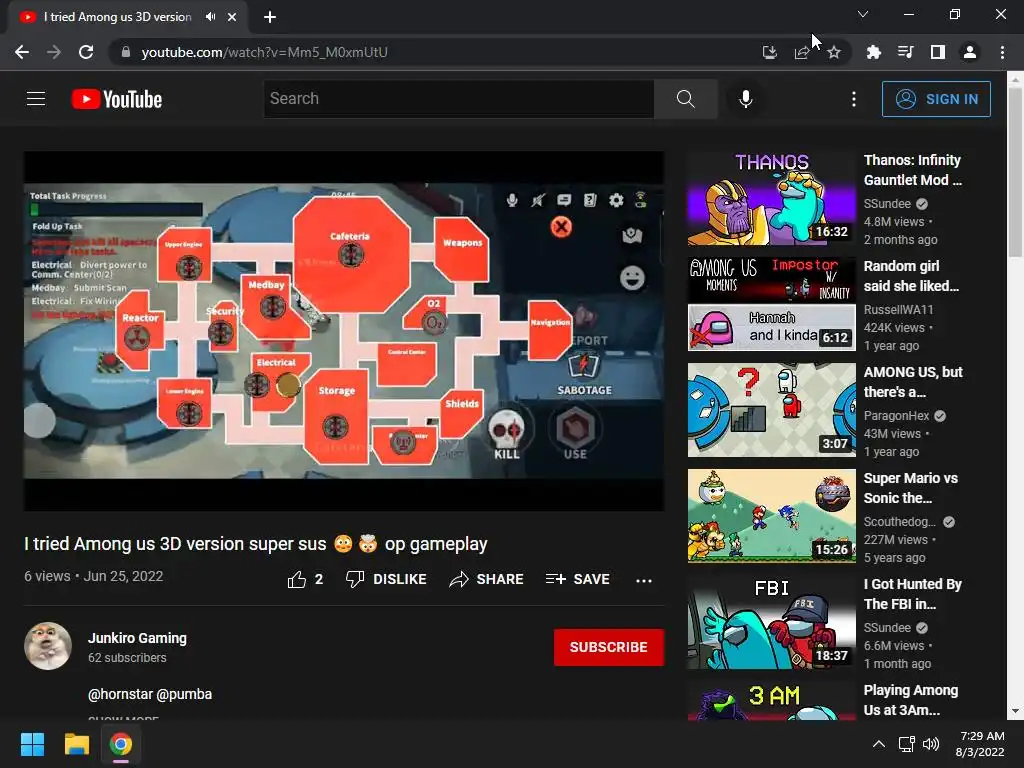Viewport: 1024px width, 768px height.
Task: Open the Chrome three-dot menu
Action: (x=1002, y=52)
